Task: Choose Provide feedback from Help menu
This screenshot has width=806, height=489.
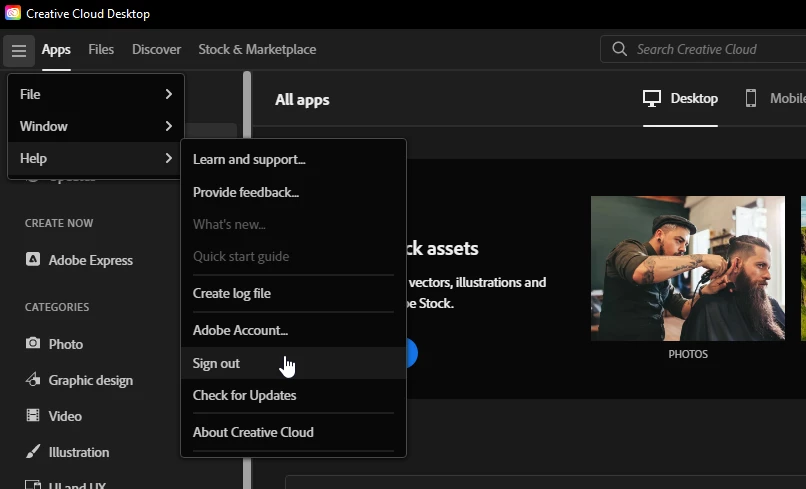Action: tap(293, 192)
